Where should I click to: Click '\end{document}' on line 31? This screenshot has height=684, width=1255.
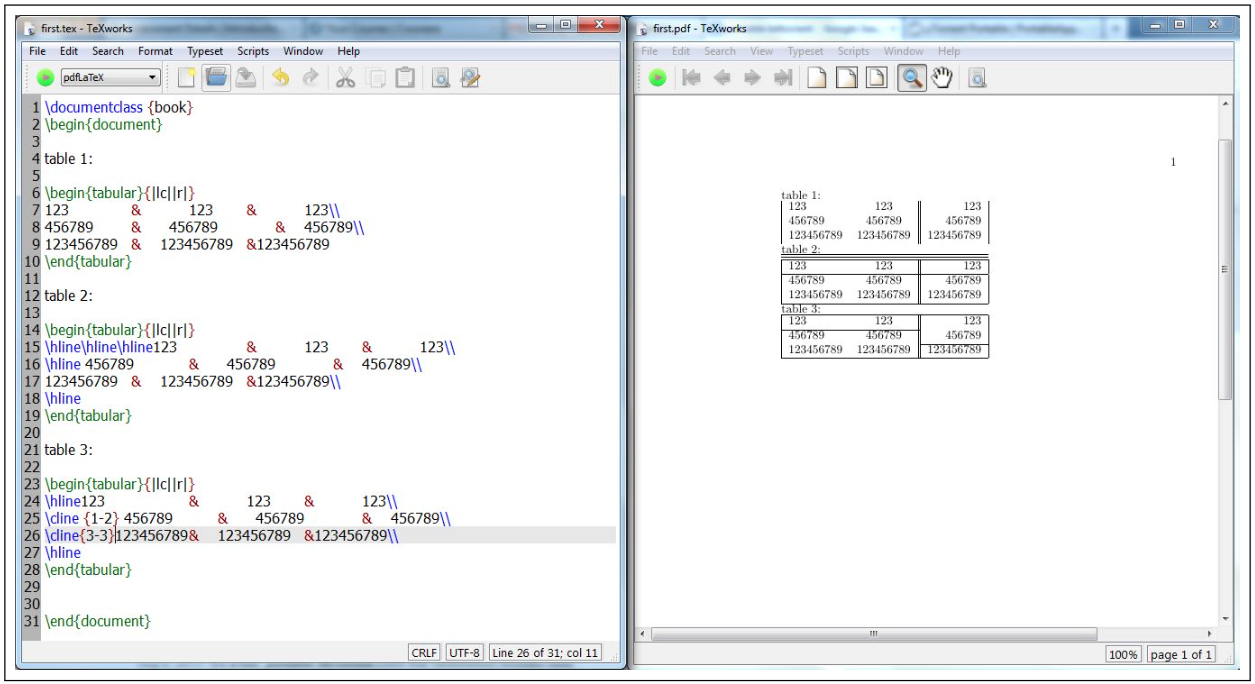tap(98, 621)
